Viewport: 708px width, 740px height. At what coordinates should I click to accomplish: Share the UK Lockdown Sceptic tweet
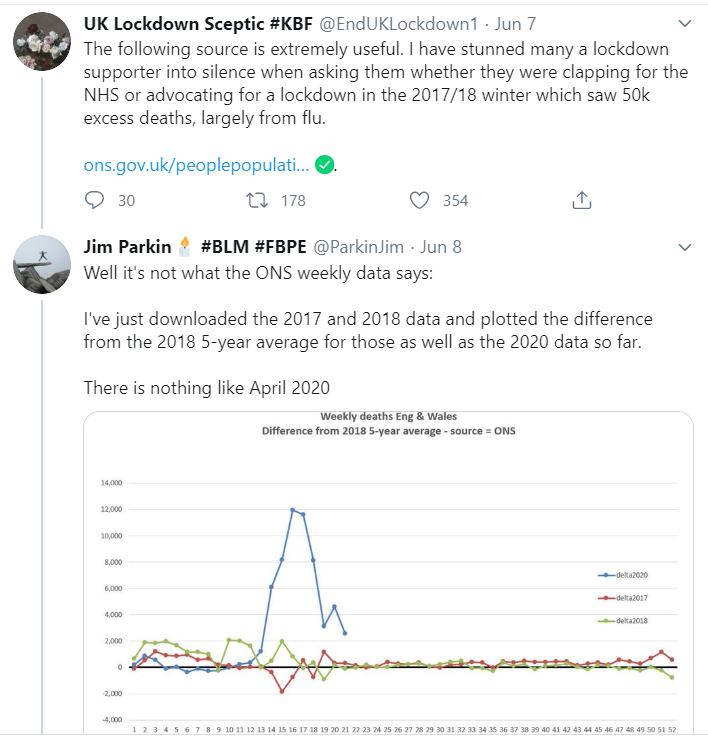(x=581, y=200)
